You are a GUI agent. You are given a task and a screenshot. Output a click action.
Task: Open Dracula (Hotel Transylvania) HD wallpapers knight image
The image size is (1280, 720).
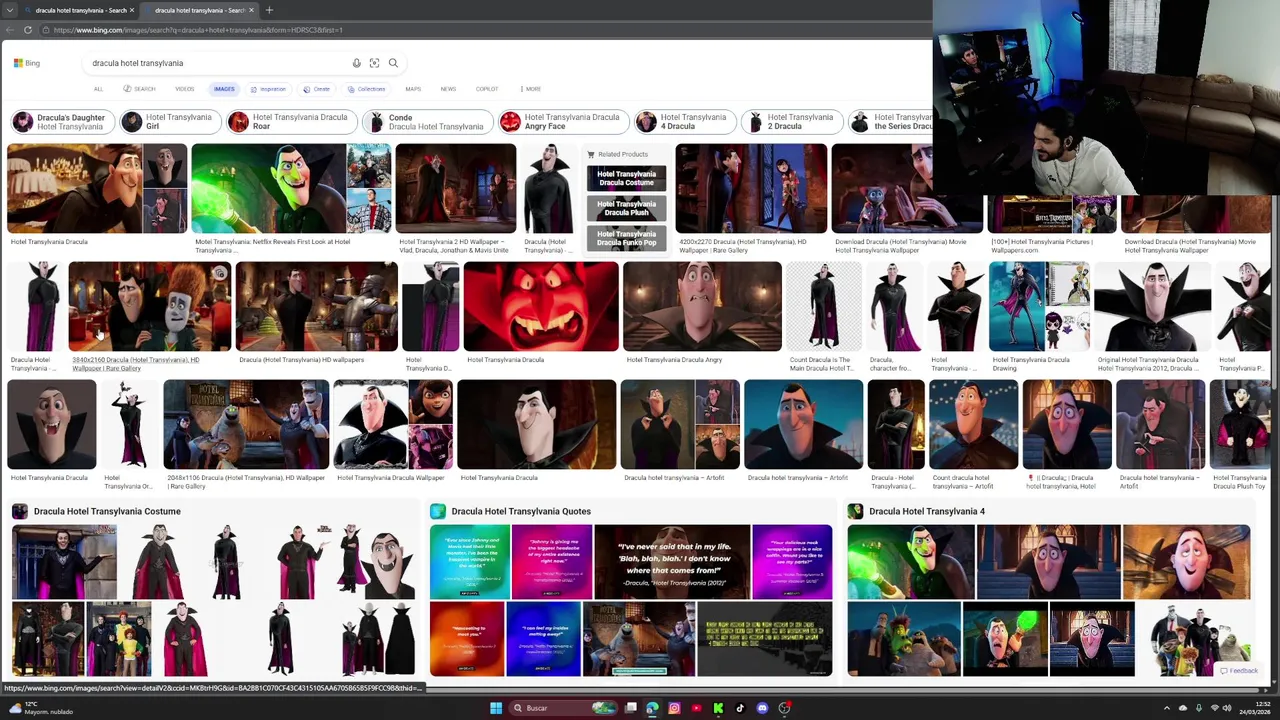[316, 307]
